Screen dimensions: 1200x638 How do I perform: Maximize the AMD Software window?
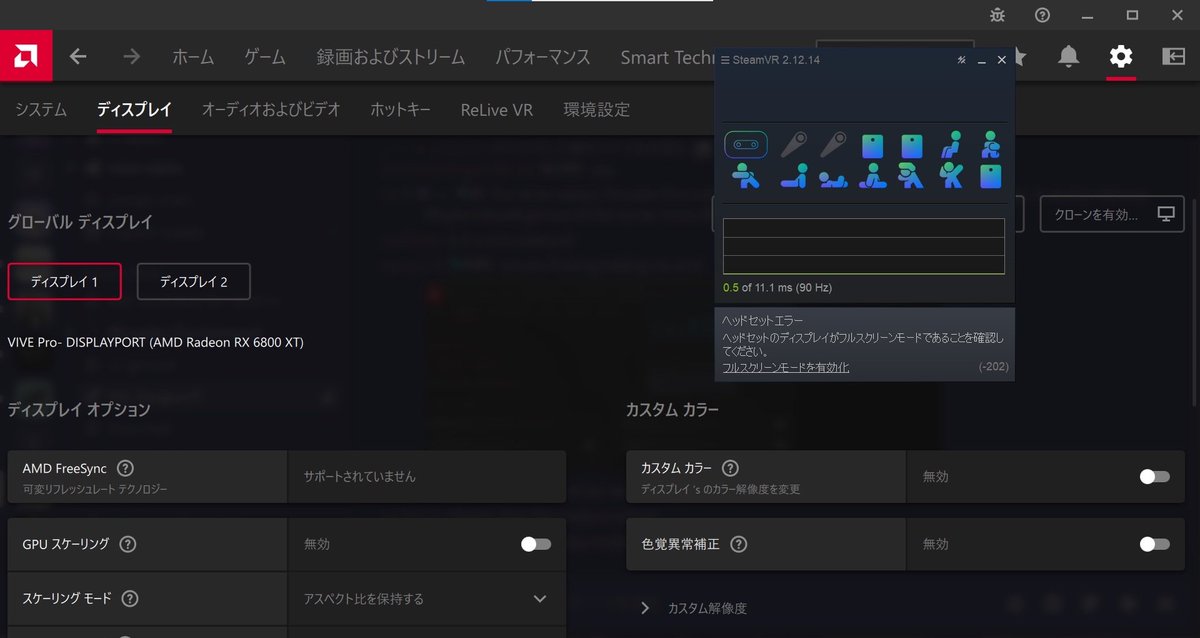click(1132, 15)
